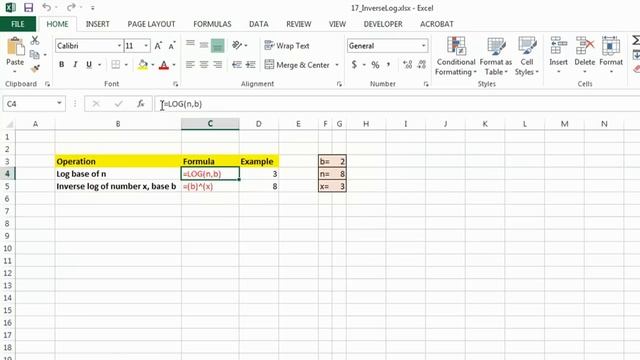Open the font size dropdown
Screen dimensions: 640x360
(x=146, y=46)
